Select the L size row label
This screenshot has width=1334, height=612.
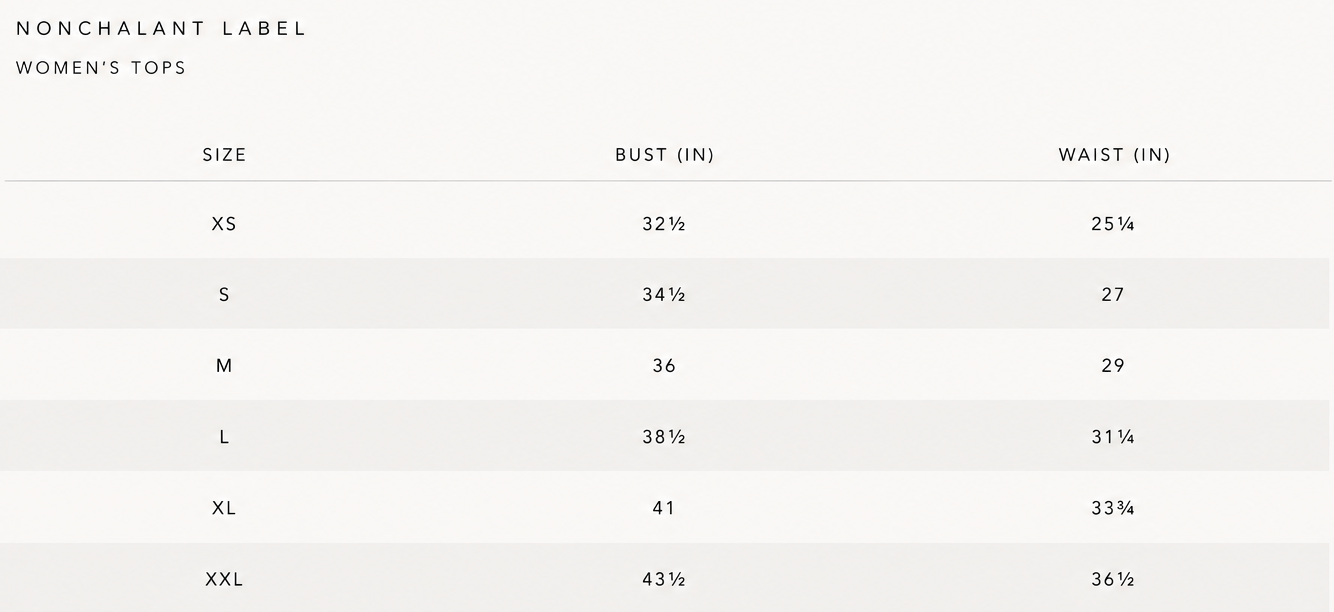(x=224, y=437)
